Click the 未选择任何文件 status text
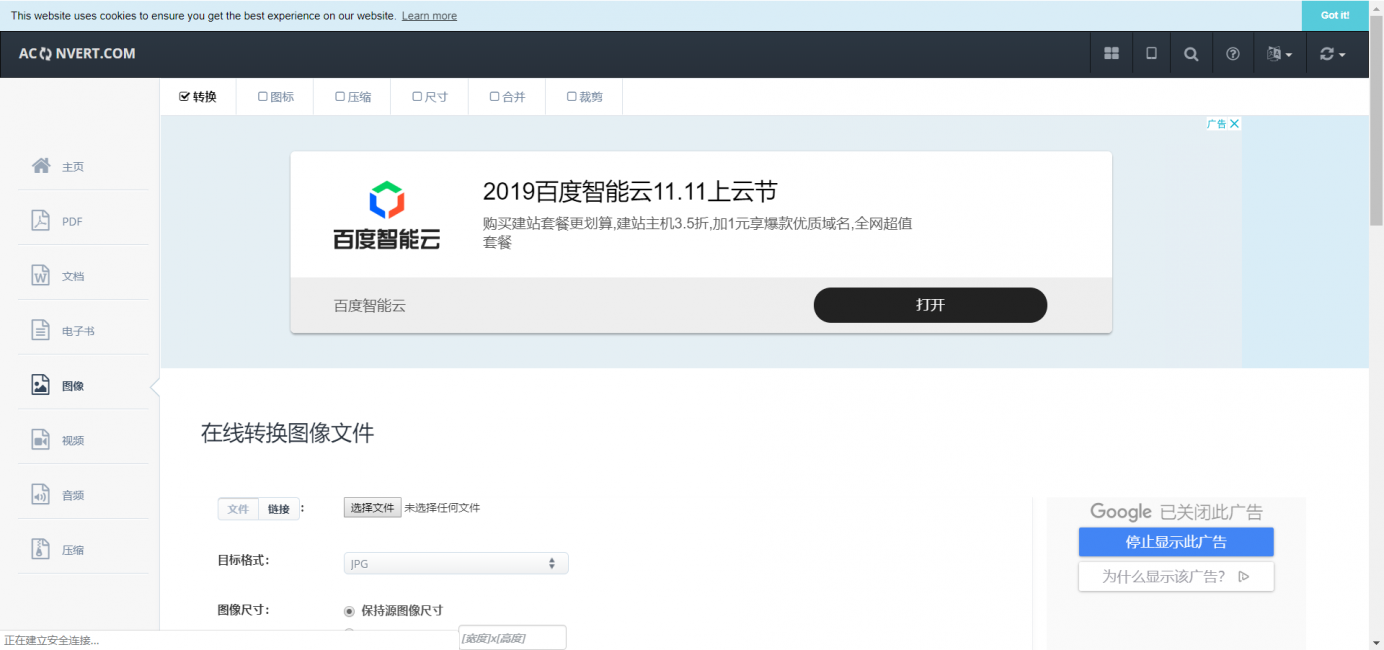The height and width of the screenshot is (650, 1384). tap(442, 508)
